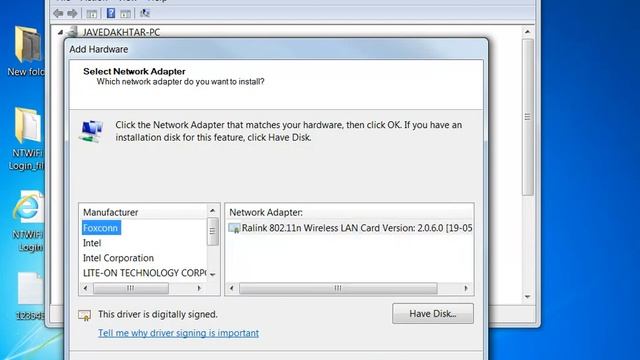
Task: Click the Add Hardware dialog title bar
Action: point(276,49)
